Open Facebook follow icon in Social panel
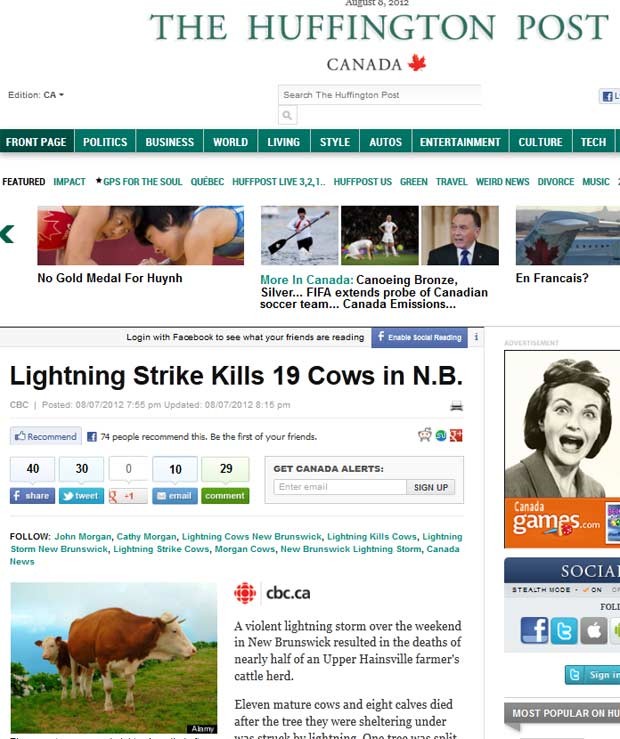The height and width of the screenshot is (739, 620). tap(534, 631)
